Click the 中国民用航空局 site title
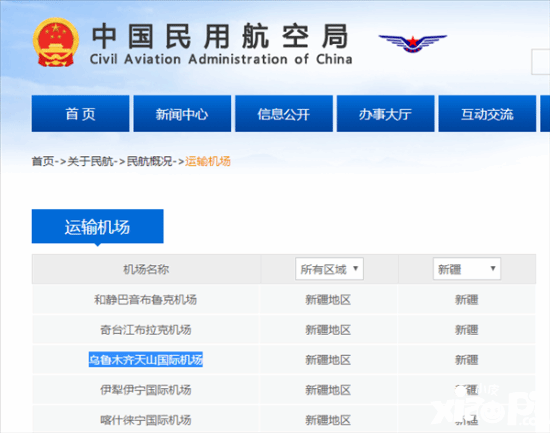Viewport: 550px width, 433px height. point(220,36)
